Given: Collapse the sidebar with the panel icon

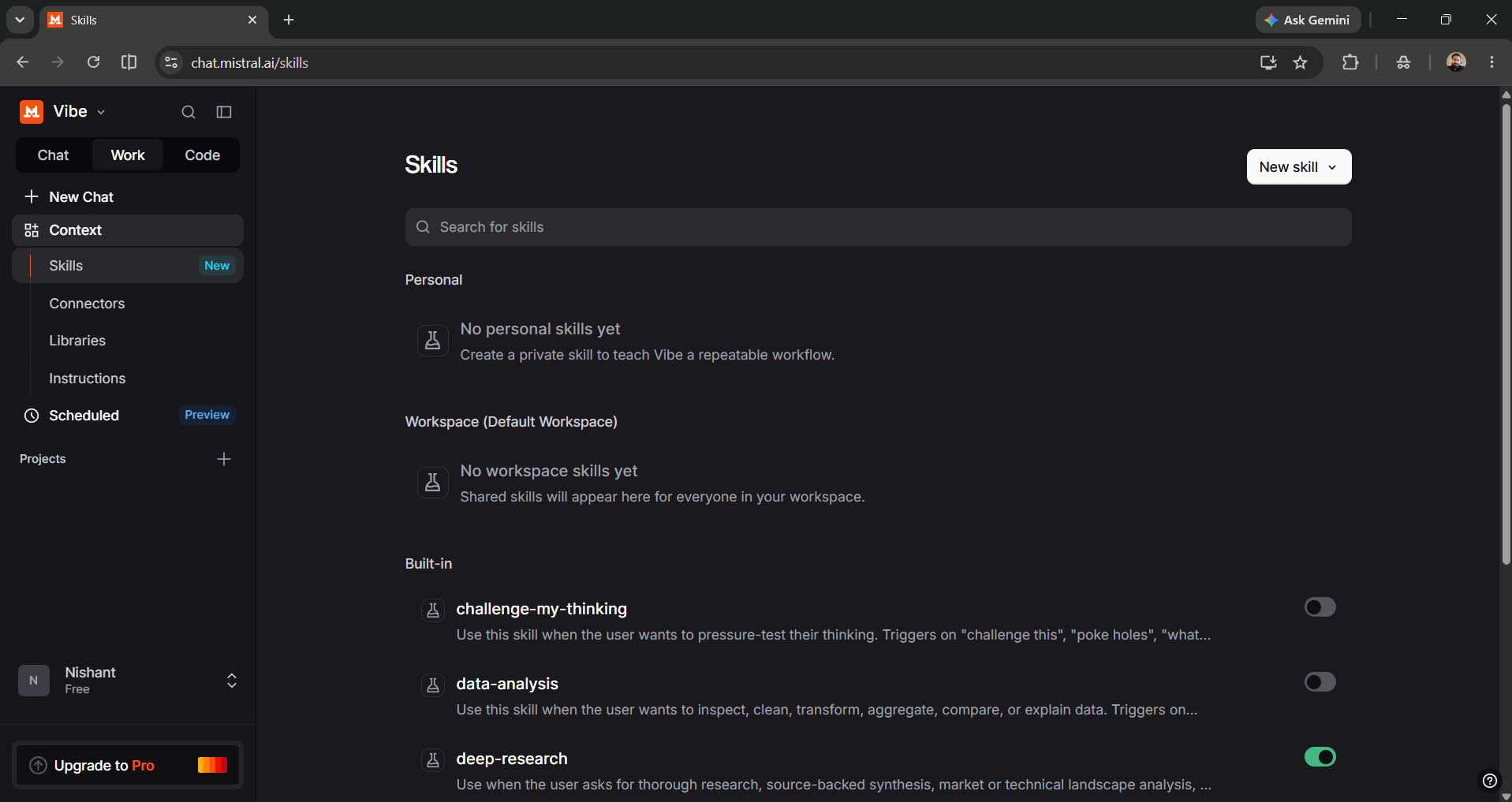Looking at the screenshot, I should pos(224,112).
